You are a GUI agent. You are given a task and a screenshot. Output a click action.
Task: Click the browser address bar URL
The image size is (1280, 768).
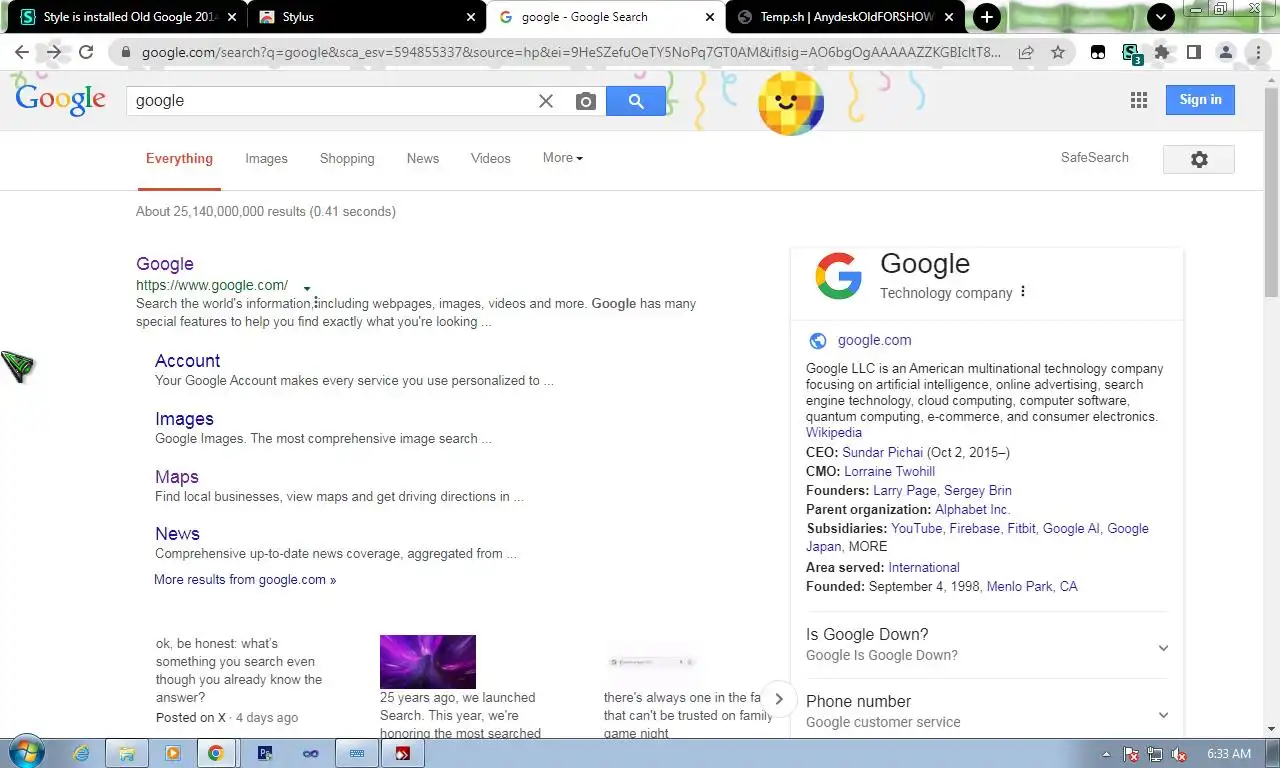pyautogui.click(x=570, y=52)
